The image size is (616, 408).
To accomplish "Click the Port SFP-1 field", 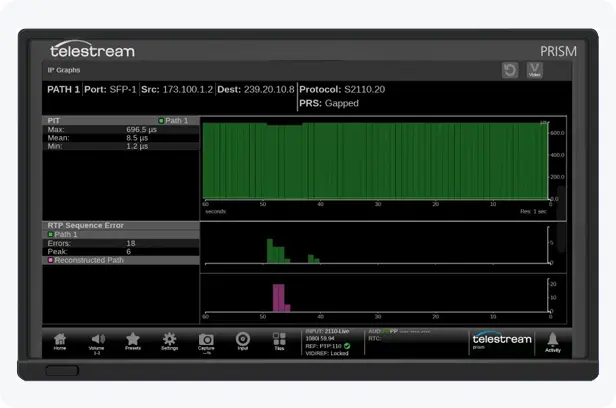I will [x=110, y=90].
